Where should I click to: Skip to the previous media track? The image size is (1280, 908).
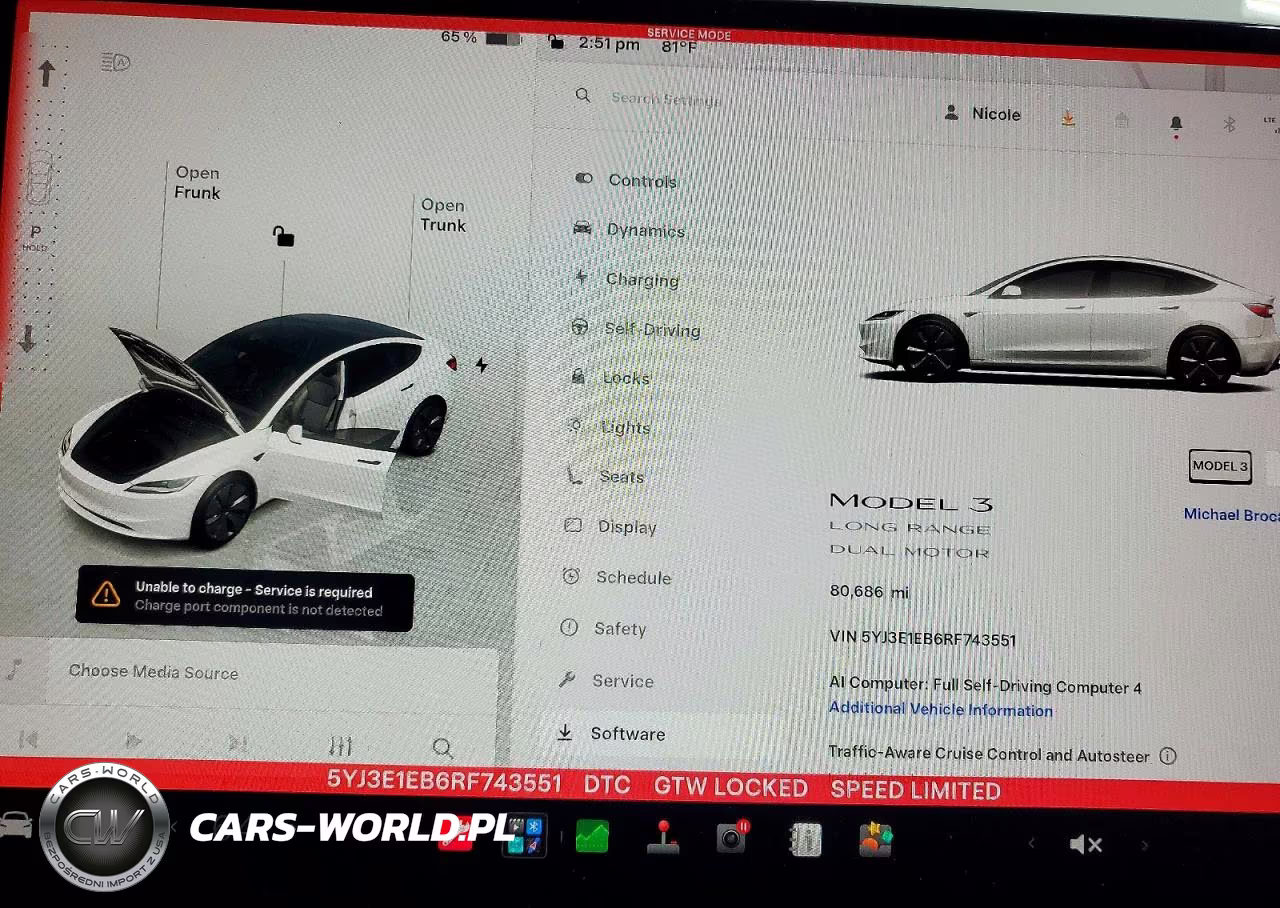tap(28, 740)
